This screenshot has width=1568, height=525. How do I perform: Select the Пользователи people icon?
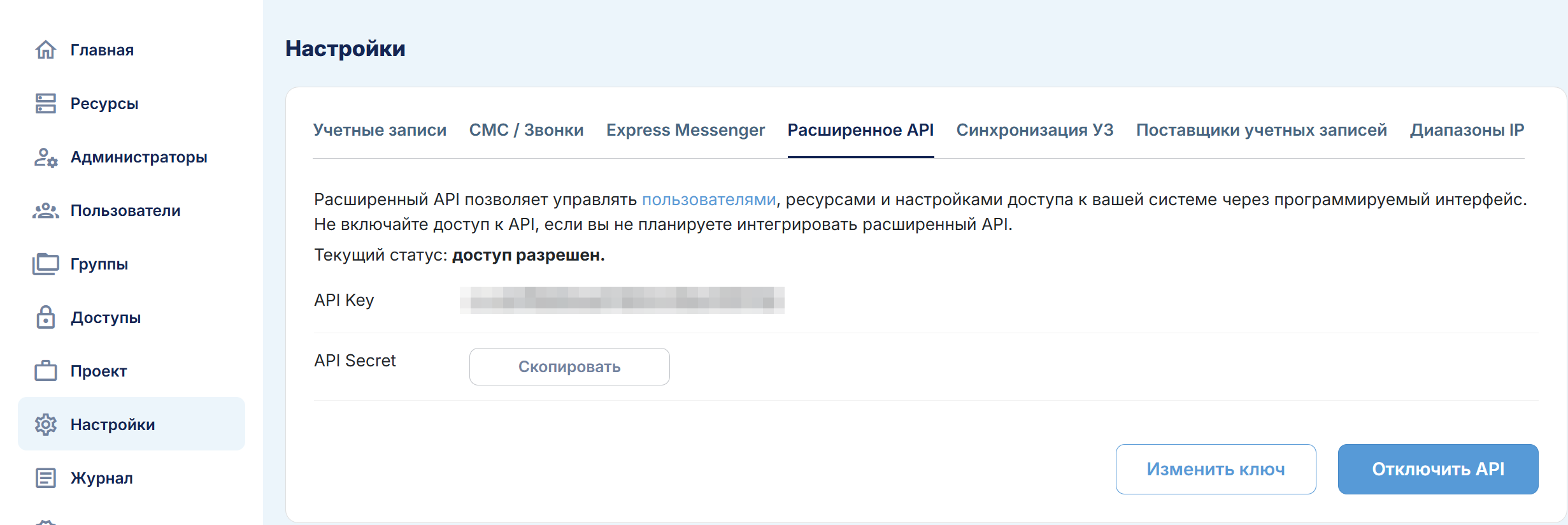[45, 211]
